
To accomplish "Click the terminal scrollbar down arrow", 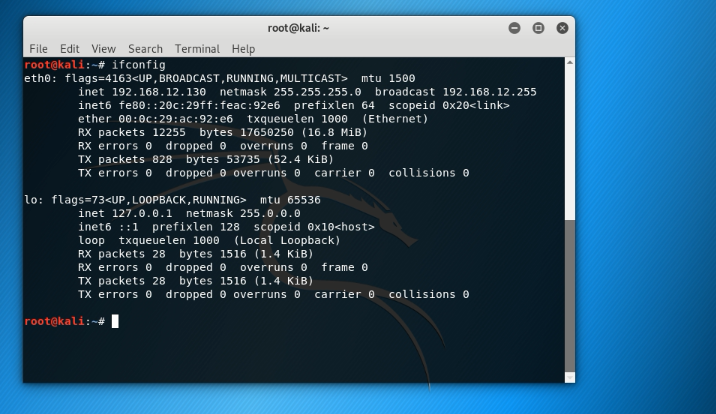I will click(x=570, y=378).
